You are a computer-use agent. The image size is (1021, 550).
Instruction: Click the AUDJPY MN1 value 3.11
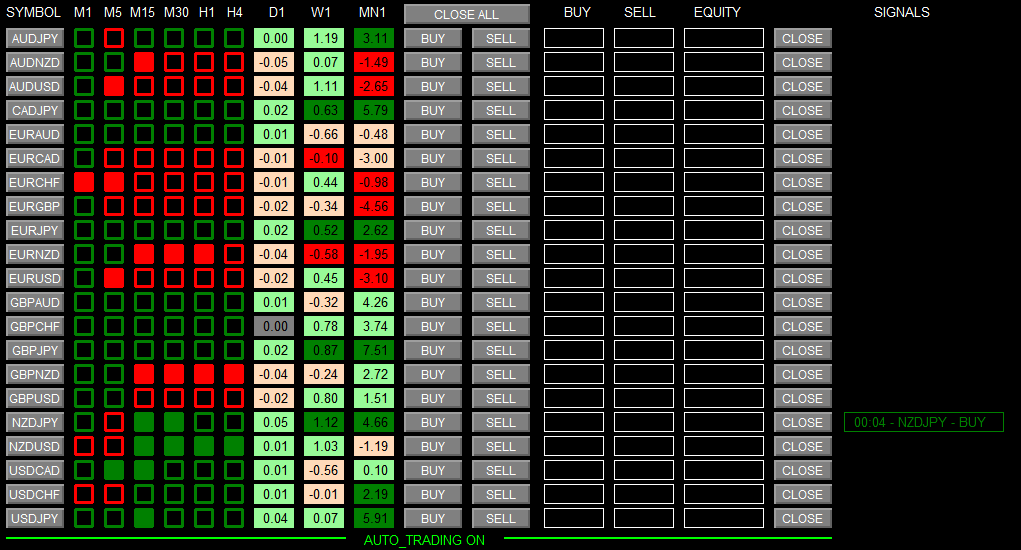click(x=374, y=38)
